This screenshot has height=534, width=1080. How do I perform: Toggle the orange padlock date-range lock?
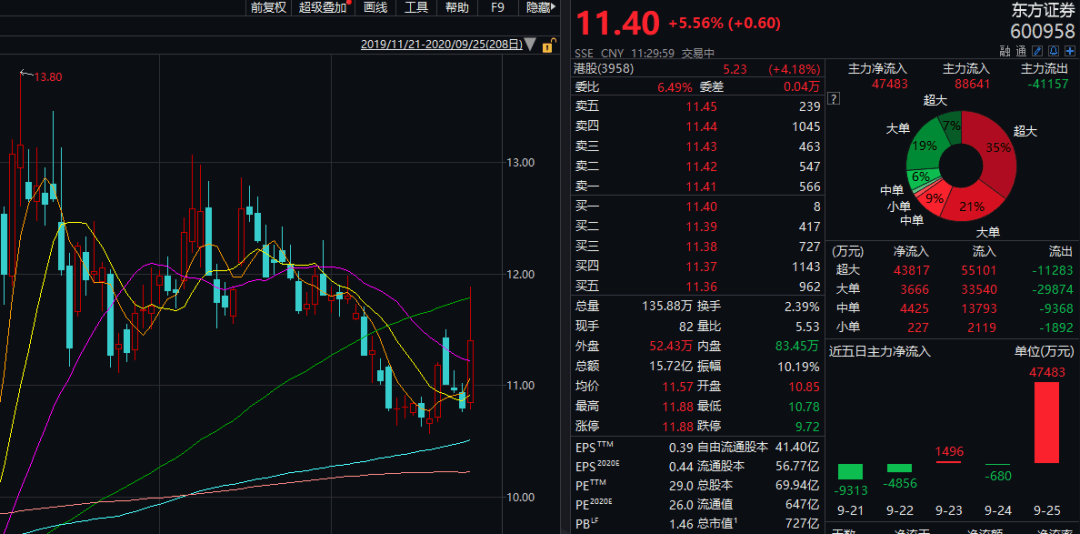point(547,45)
